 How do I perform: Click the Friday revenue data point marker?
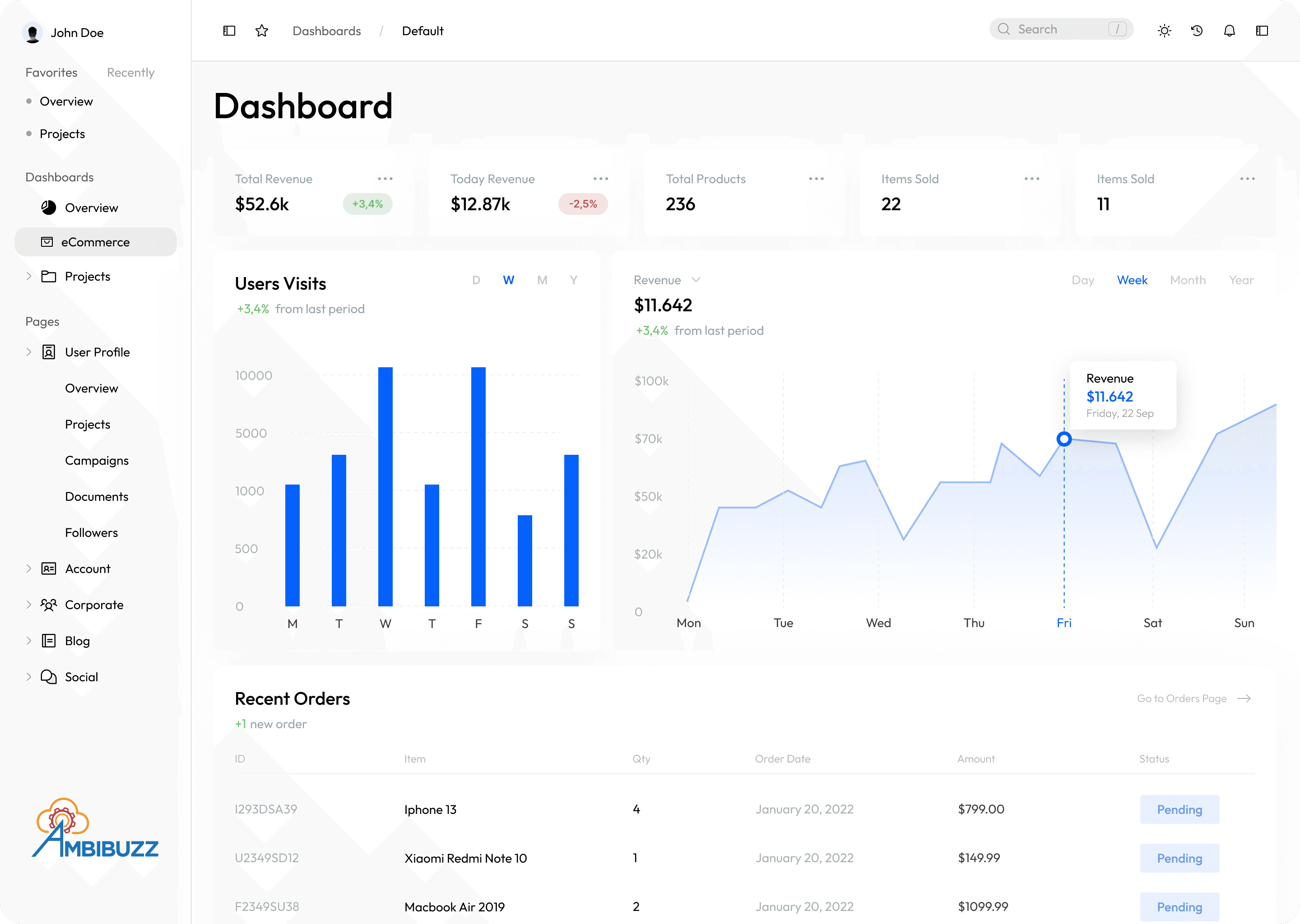[1064, 439]
